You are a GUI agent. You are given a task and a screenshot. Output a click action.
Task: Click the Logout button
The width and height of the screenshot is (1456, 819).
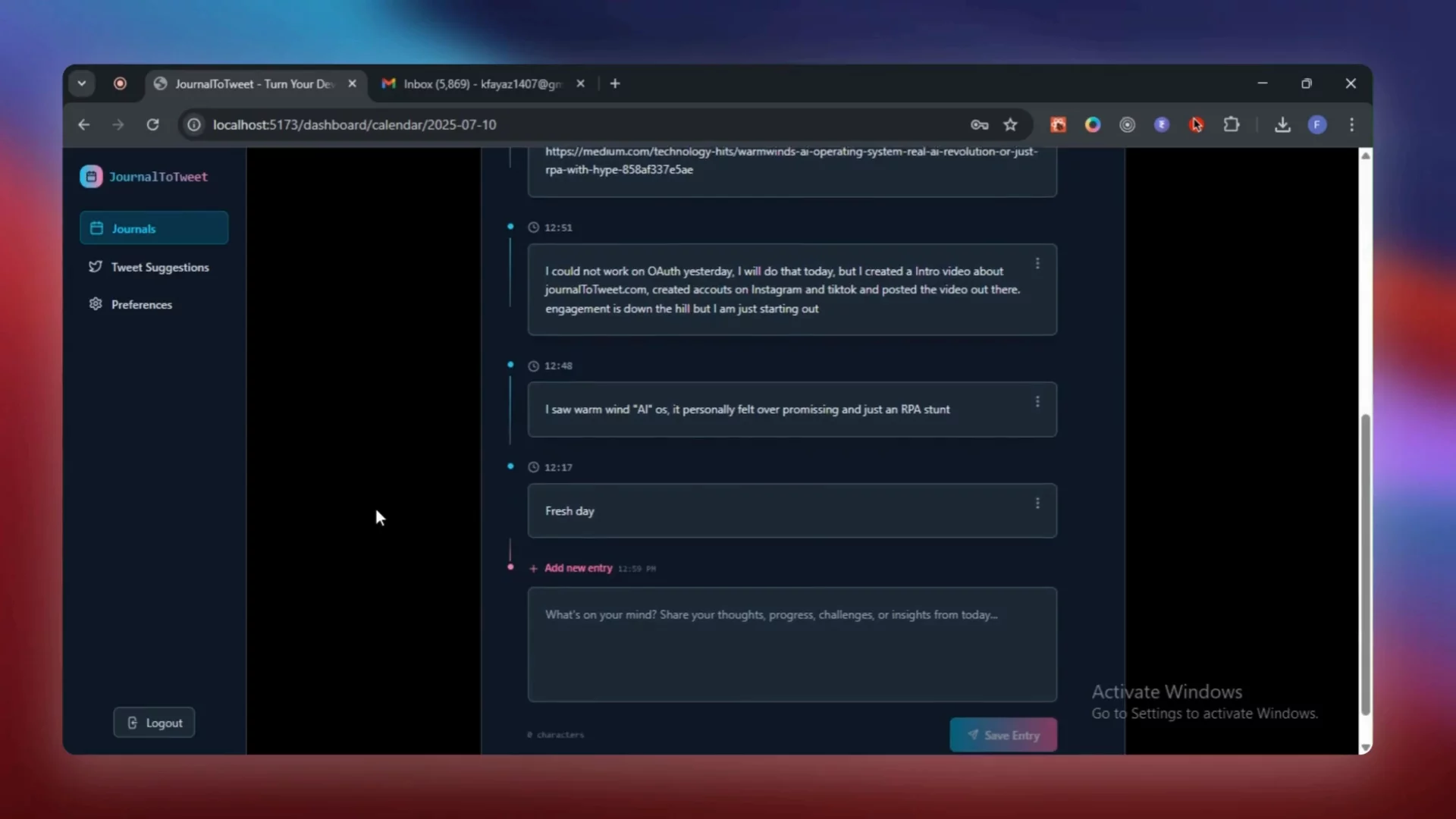point(154,723)
